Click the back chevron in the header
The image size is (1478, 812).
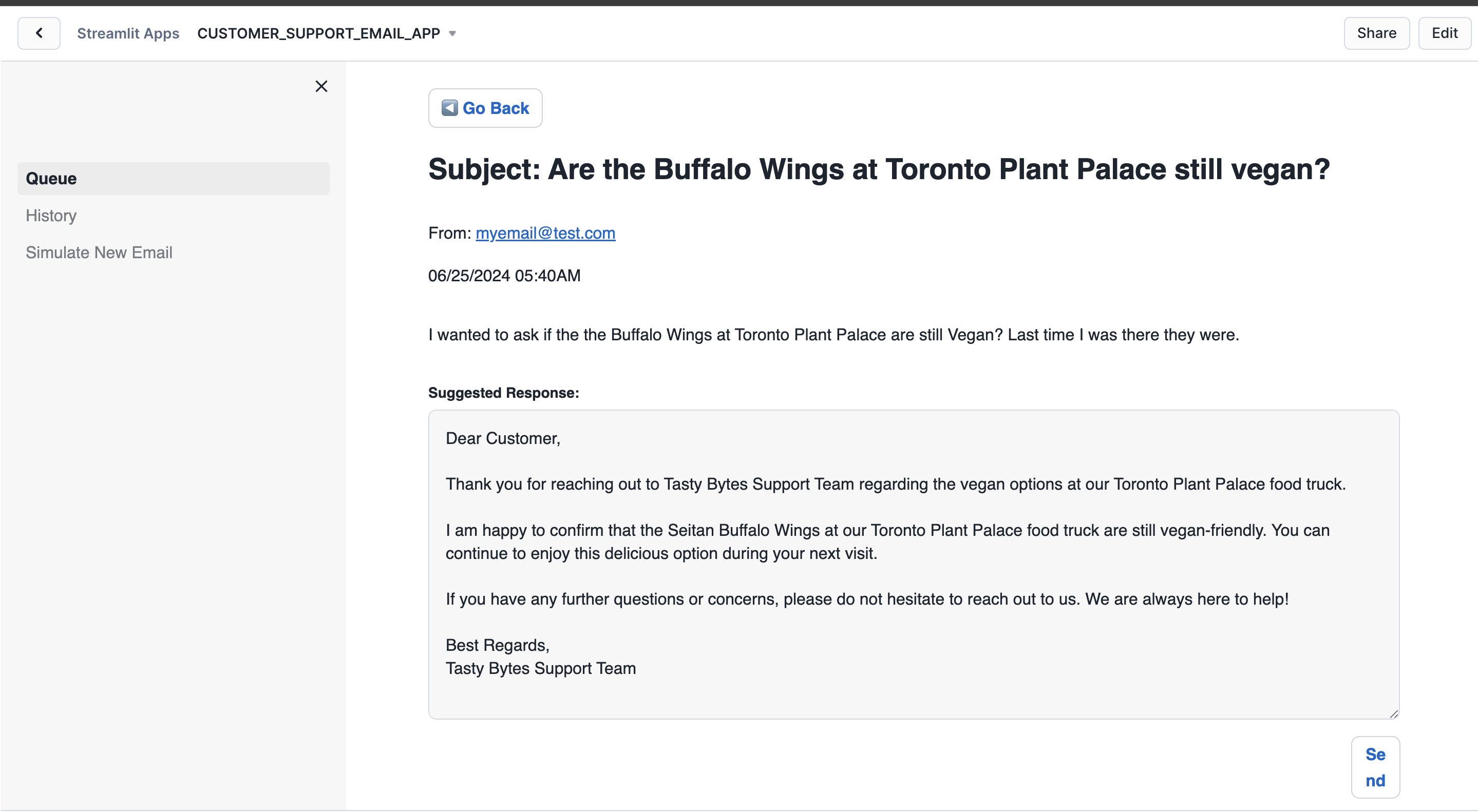pyautogui.click(x=39, y=33)
